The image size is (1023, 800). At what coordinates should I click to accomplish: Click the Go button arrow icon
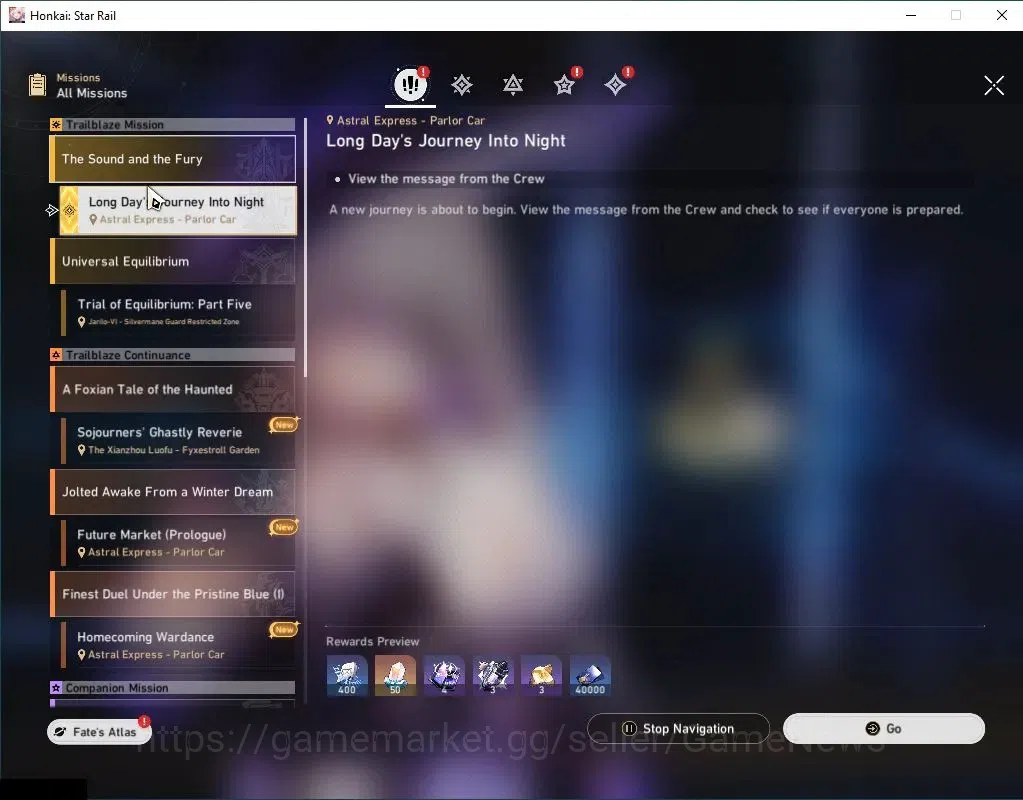(x=872, y=728)
